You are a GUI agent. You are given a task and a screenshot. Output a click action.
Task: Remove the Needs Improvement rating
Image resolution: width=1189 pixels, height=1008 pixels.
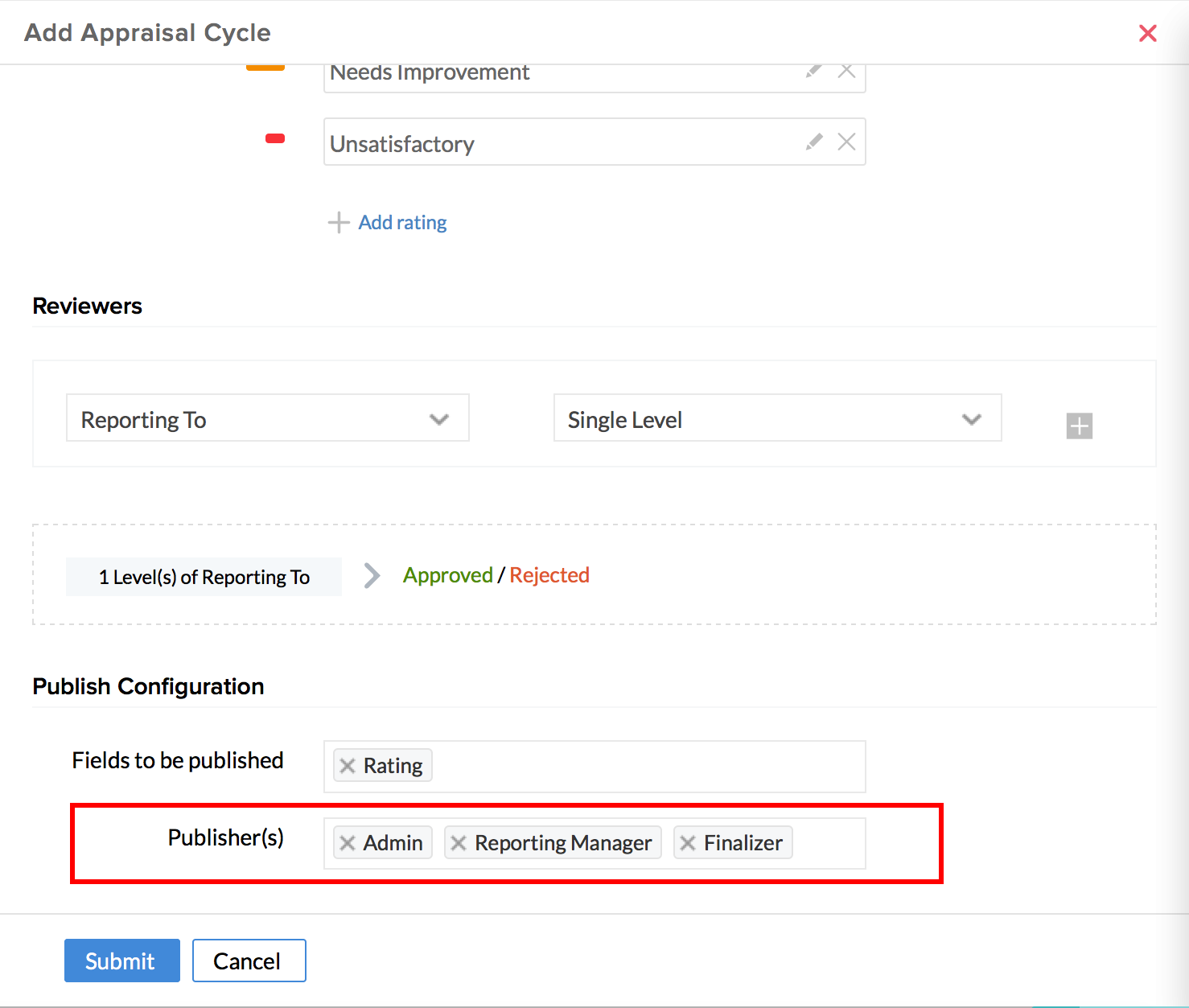coord(846,71)
